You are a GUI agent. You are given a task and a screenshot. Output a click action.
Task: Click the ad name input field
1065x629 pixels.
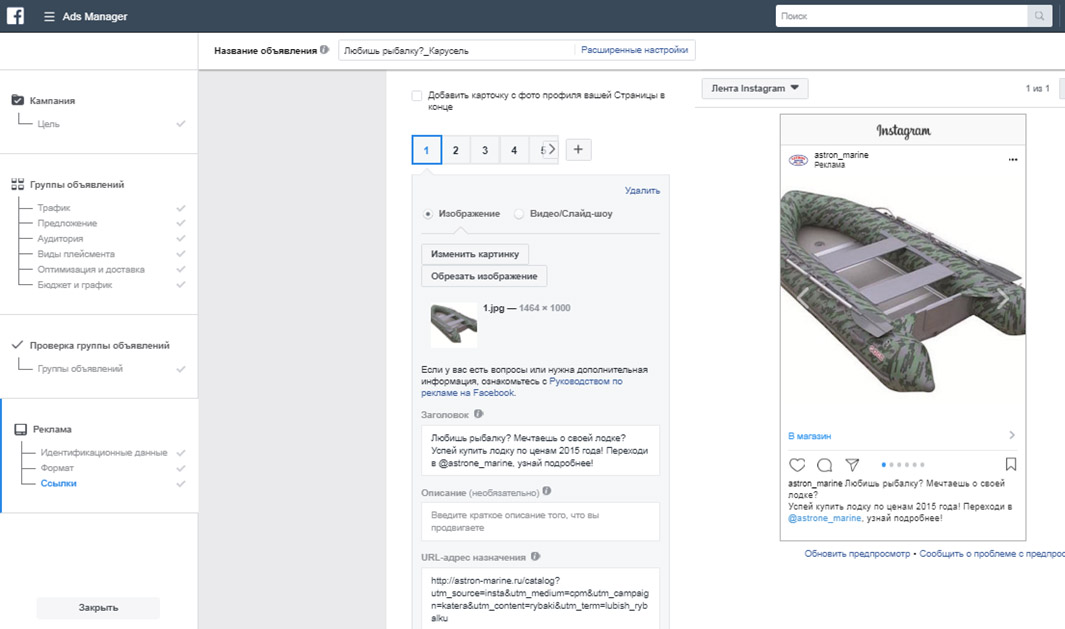(456, 50)
